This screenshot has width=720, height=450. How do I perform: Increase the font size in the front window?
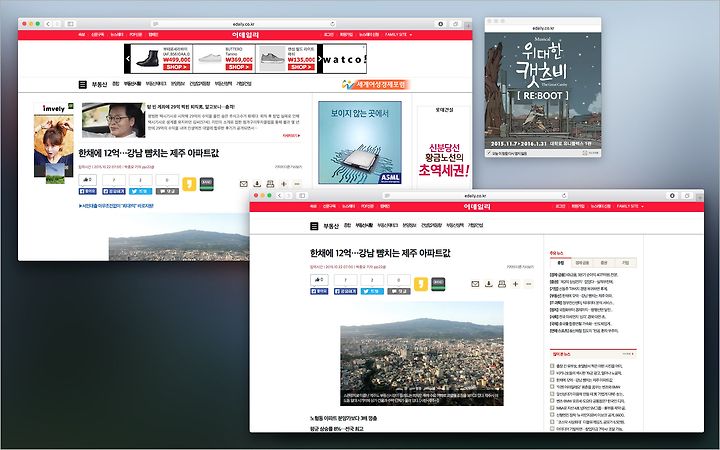(x=515, y=284)
